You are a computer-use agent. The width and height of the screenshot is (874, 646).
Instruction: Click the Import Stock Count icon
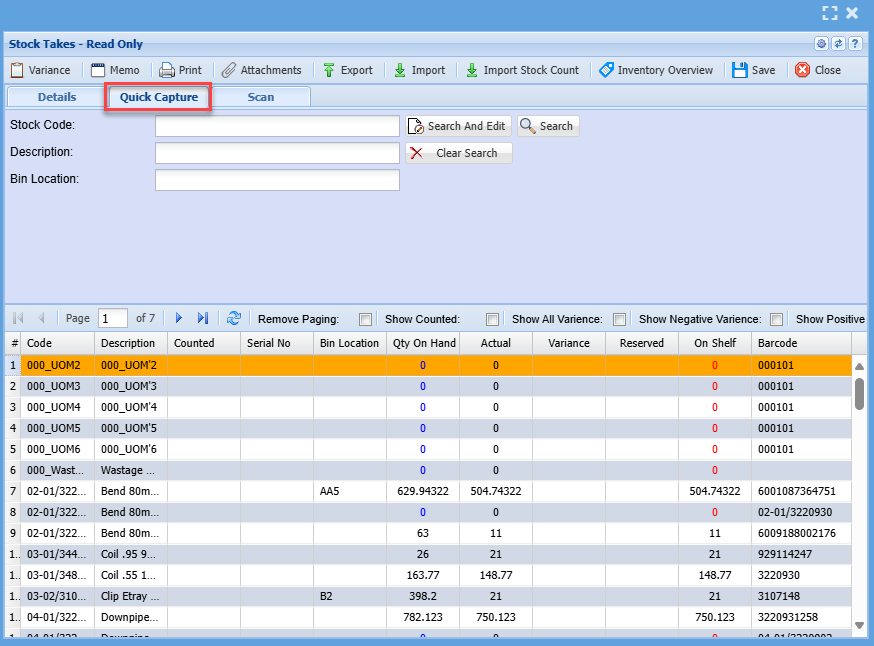[x=472, y=70]
